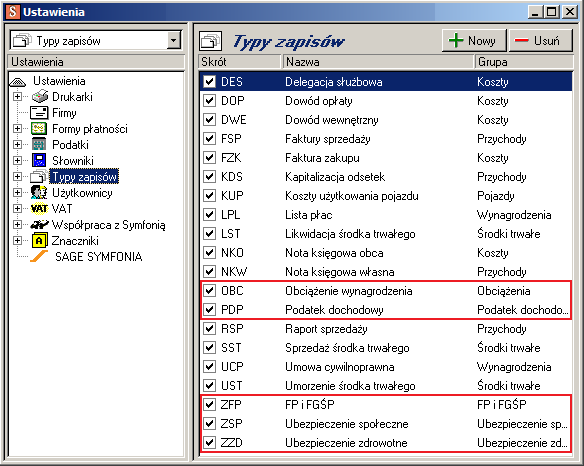Click the Drukarki printer icon

tap(39, 96)
